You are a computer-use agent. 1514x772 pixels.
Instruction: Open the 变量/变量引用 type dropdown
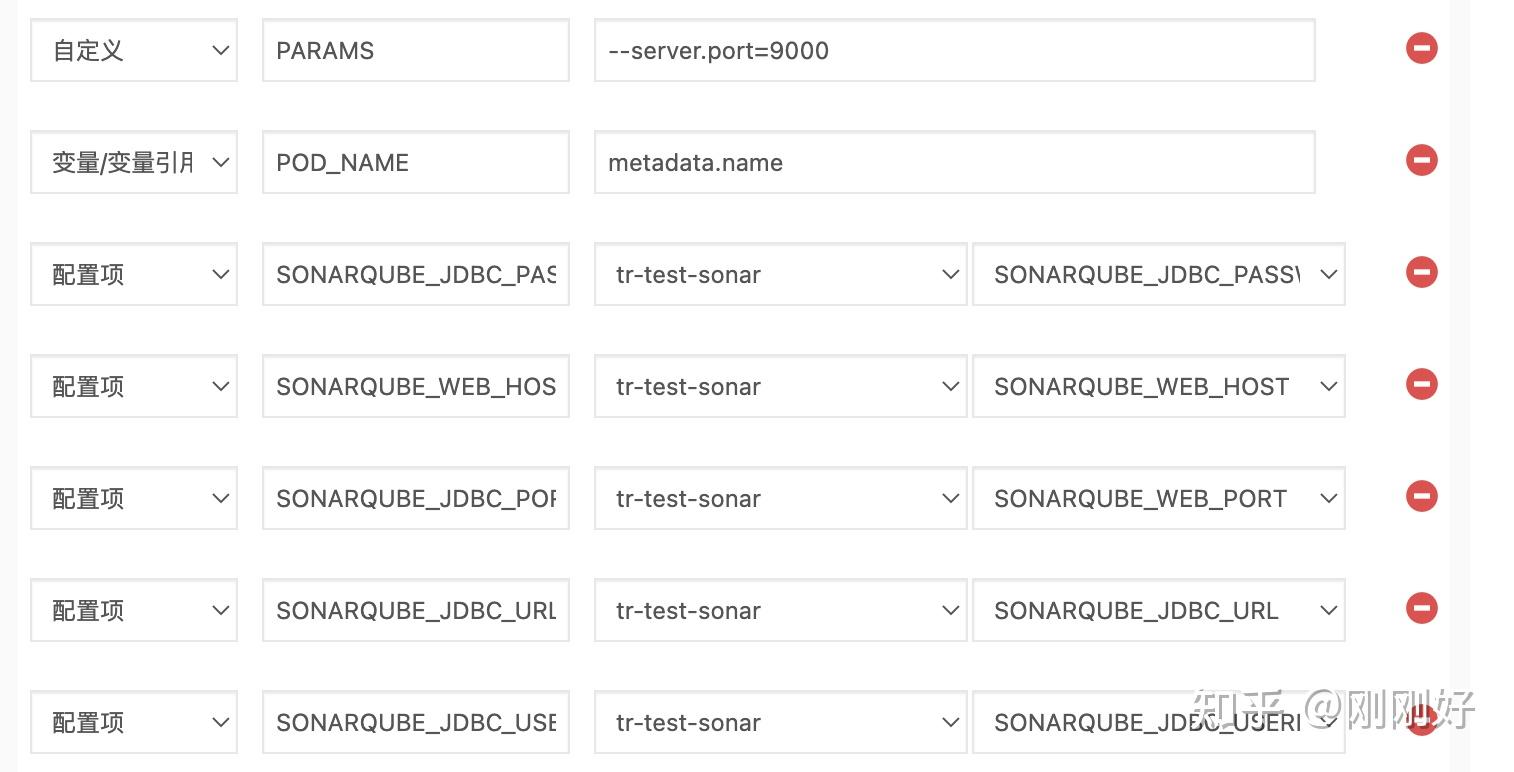[x=133, y=162]
